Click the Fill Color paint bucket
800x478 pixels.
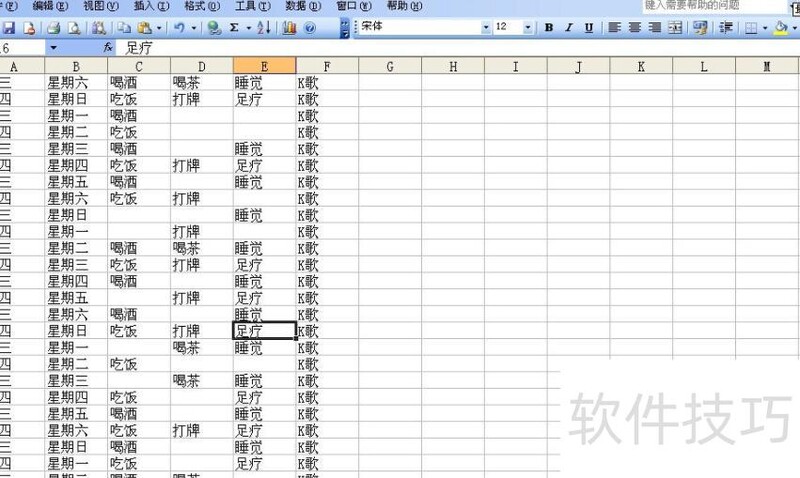[x=781, y=28]
